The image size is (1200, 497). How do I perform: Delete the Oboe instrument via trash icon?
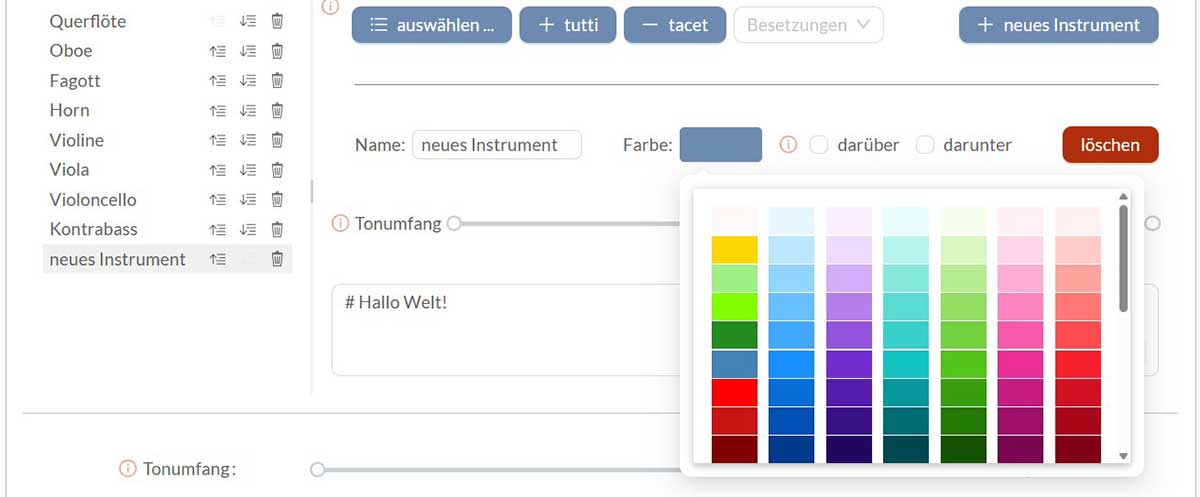(x=277, y=51)
